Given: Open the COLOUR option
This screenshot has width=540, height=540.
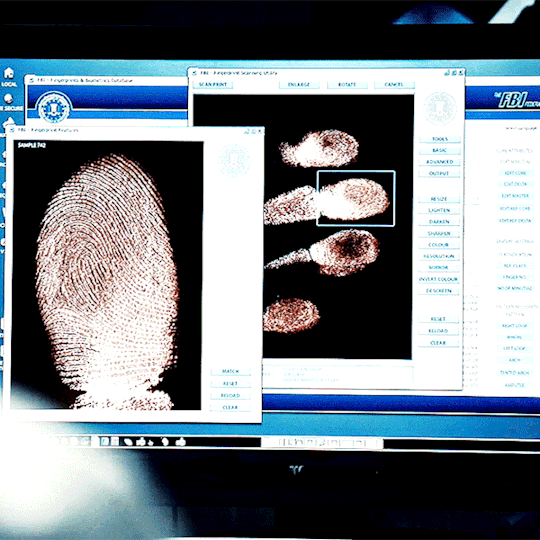Looking at the screenshot, I should tap(439, 245).
